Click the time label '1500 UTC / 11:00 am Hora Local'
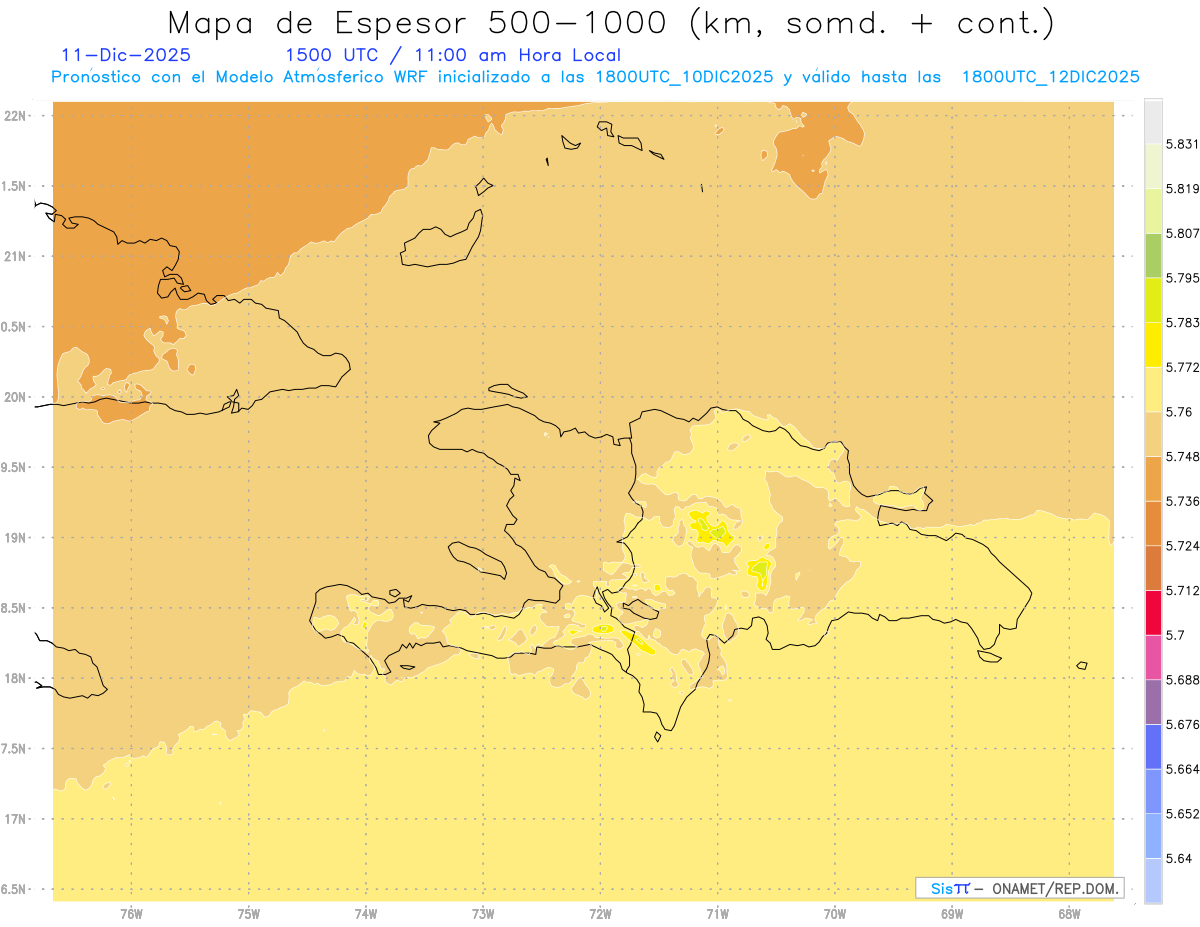 tap(453, 56)
